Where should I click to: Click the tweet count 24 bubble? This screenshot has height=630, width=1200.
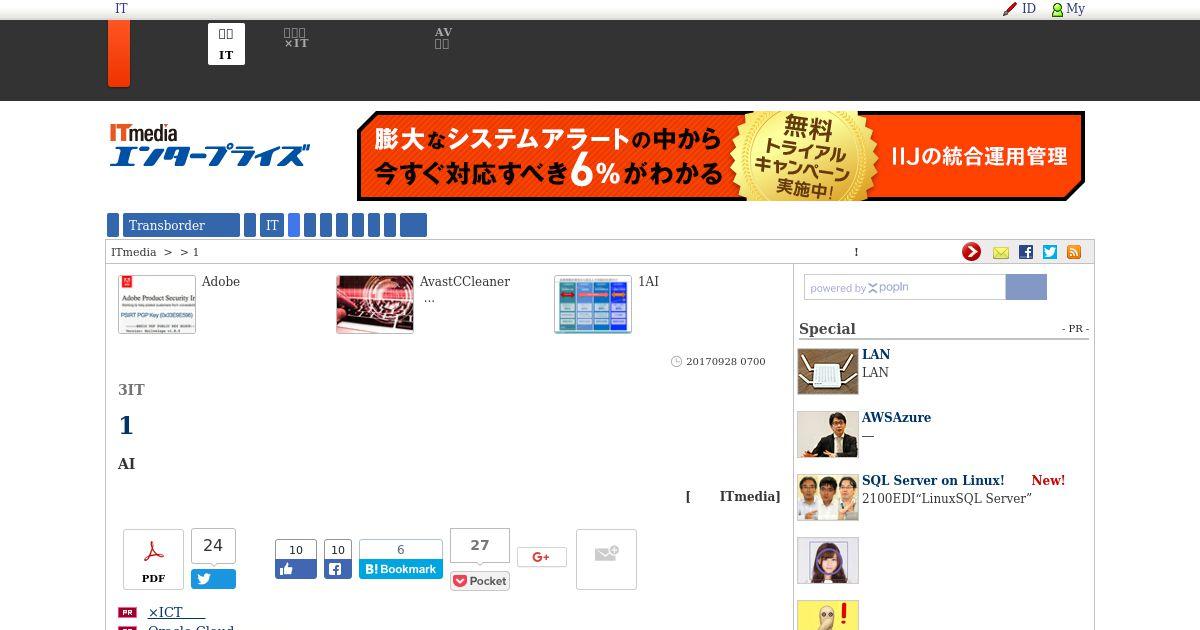click(213, 546)
